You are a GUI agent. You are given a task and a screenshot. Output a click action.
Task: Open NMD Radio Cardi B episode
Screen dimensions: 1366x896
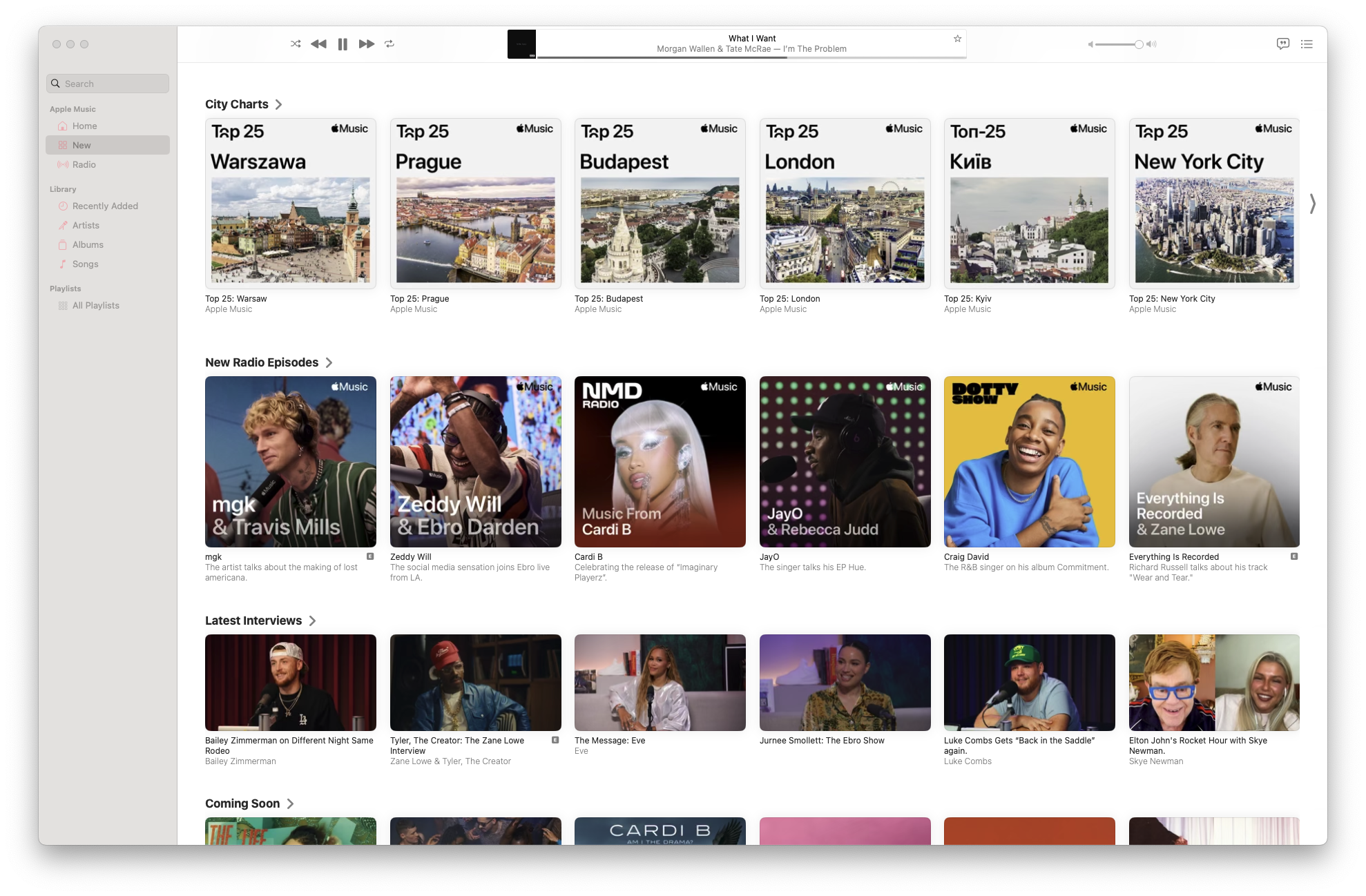point(660,462)
